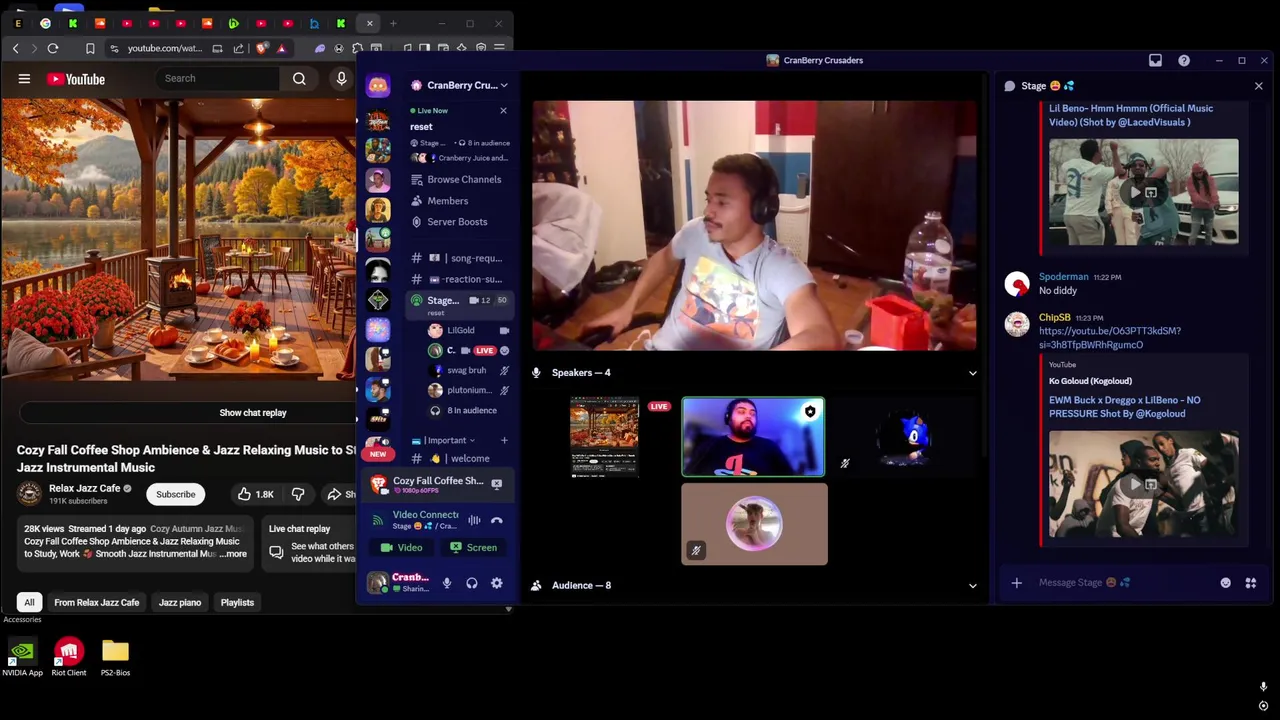This screenshot has width=1280, height=720.
Task: Open the Relax Jazz Cafe channel name
Action: [x=84, y=488]
